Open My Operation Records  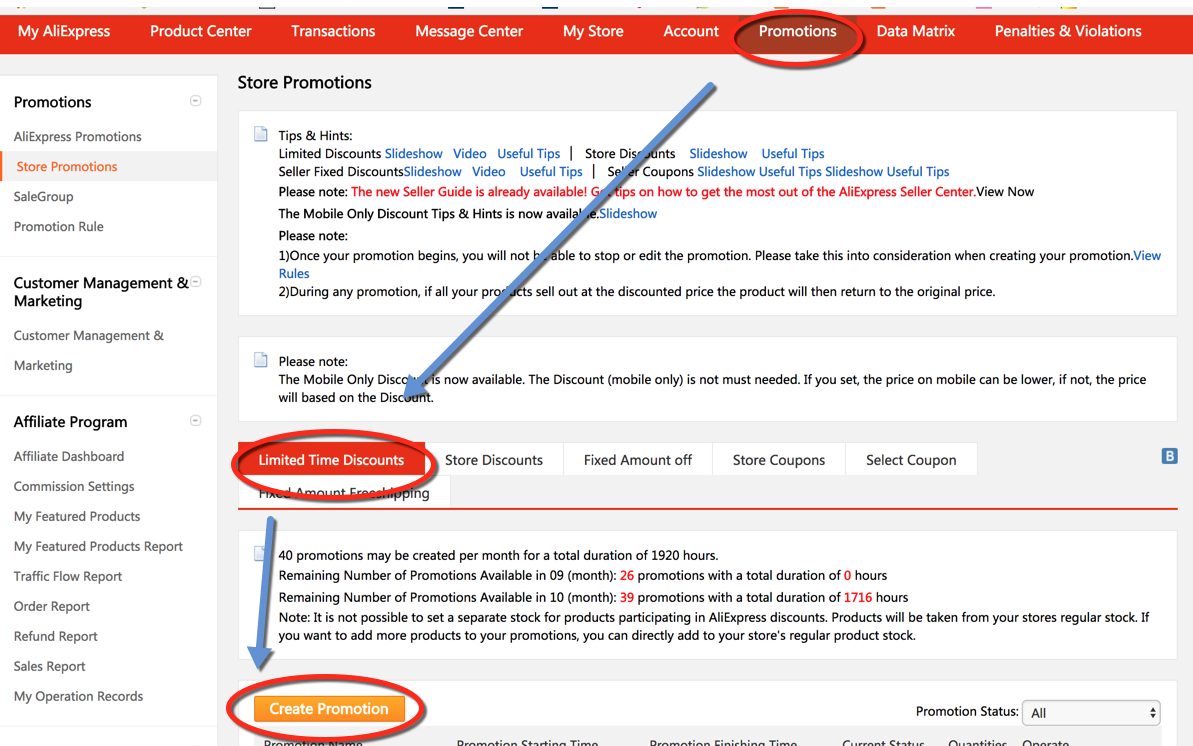click(x=78, y=697)
